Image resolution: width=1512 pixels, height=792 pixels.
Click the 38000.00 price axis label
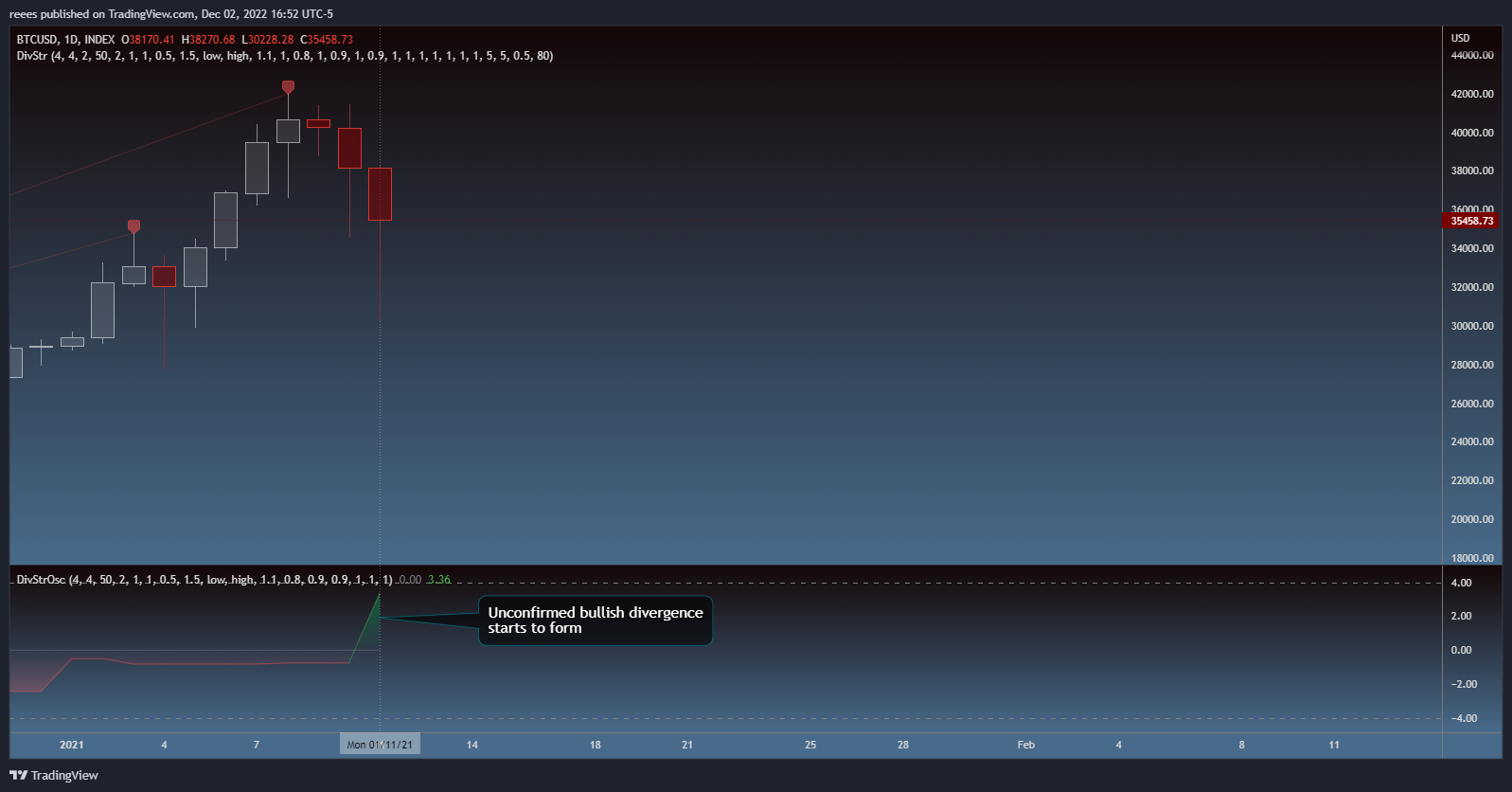(1472, 171)
